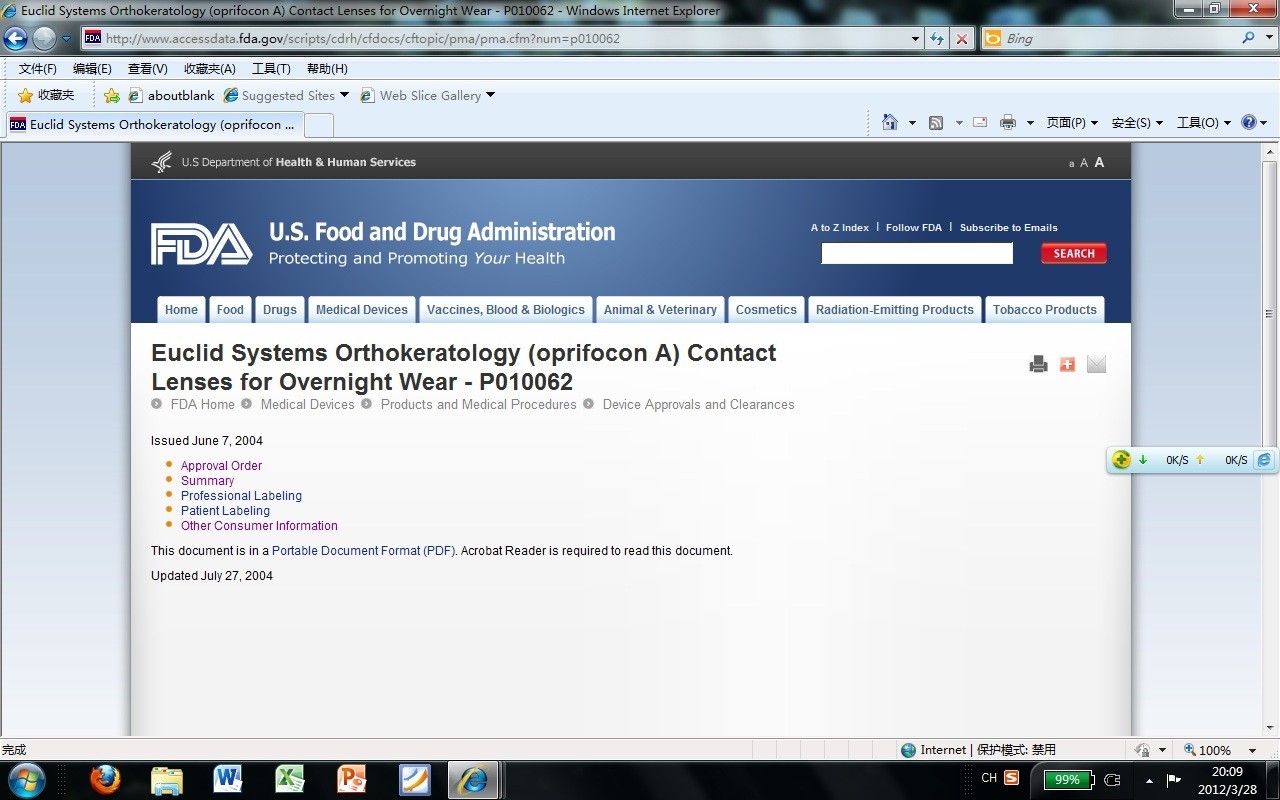The height and width of the screenshot is (800, 1280).
Task: Click the Windows Start button
Action: click(26, 779)
